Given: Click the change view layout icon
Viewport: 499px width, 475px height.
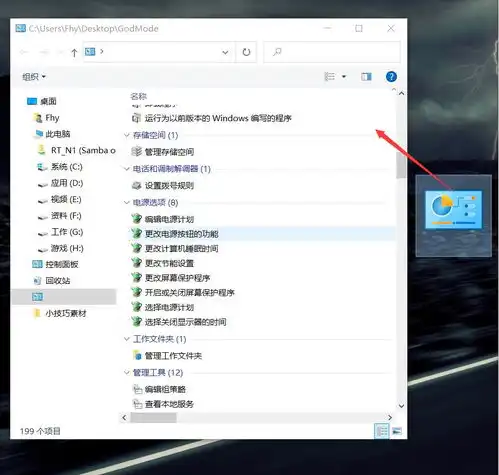Looking at the screenshot, I should [329, 77].
